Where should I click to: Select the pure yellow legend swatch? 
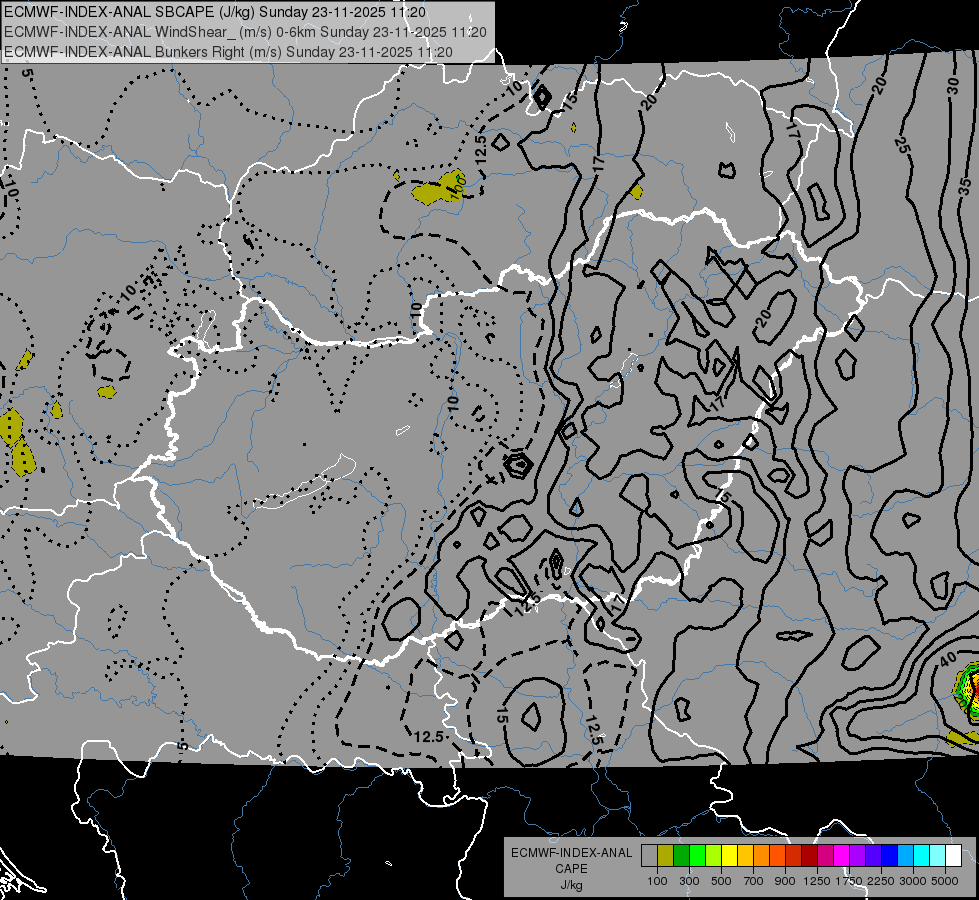tap(729, 856)
